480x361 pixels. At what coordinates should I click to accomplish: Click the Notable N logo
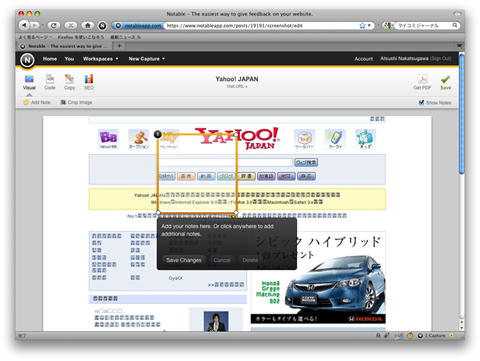(x=27, y=60)
